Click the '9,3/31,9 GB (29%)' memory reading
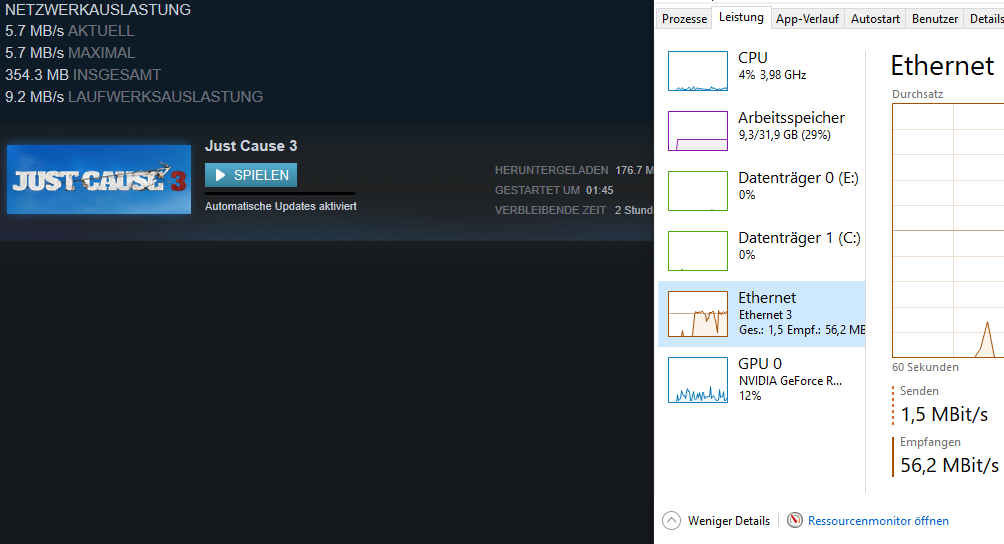 tap(784, 135)
